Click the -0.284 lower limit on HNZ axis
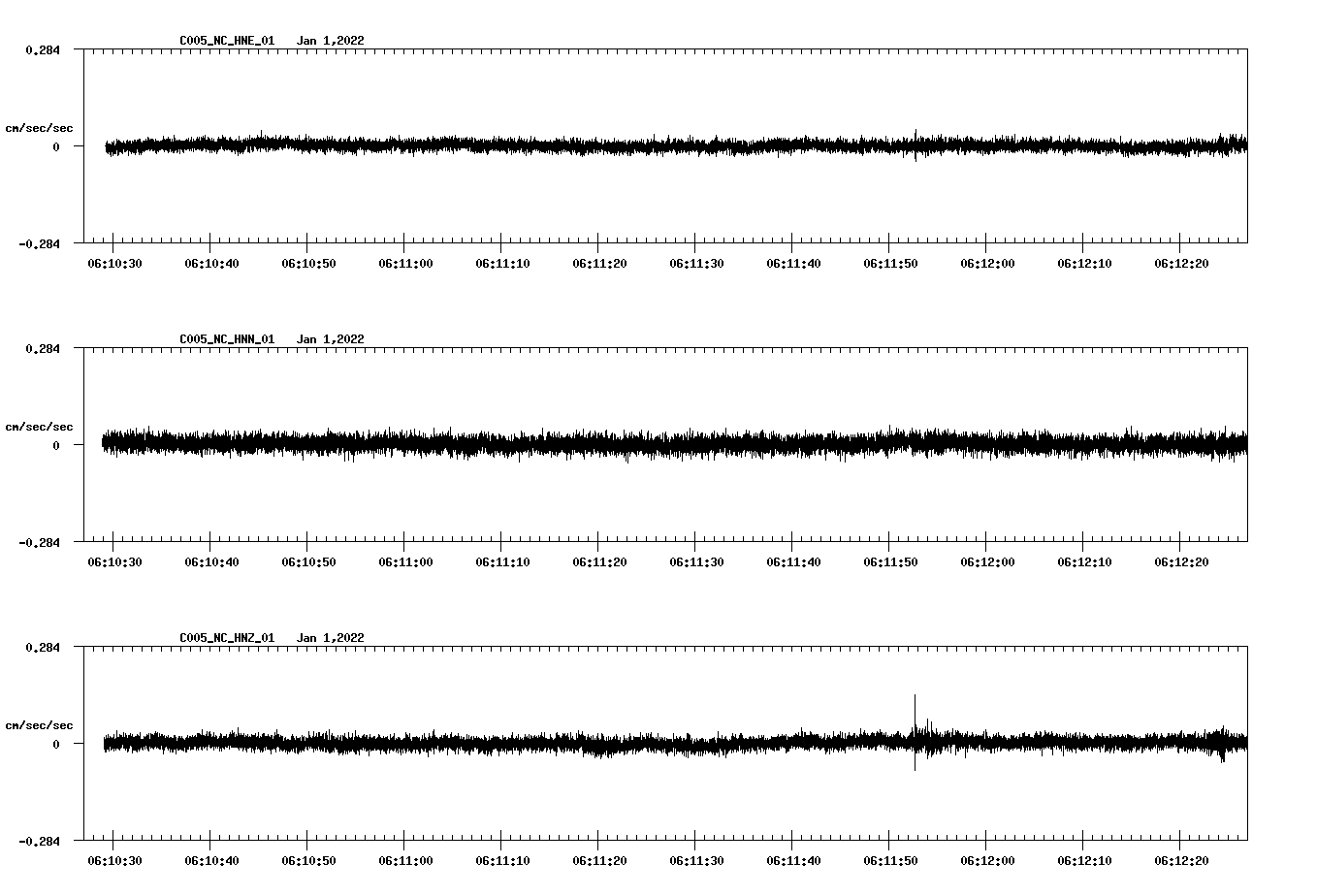The width and height of the screenshot is (1317, 896). point(39,842)
